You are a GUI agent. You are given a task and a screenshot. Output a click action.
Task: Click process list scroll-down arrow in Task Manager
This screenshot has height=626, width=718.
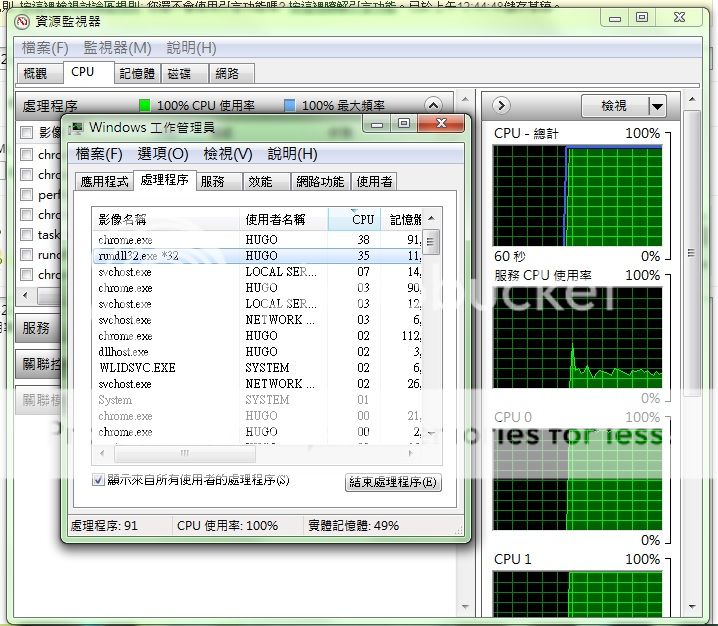pyautogui.click(x=431, y=432)
